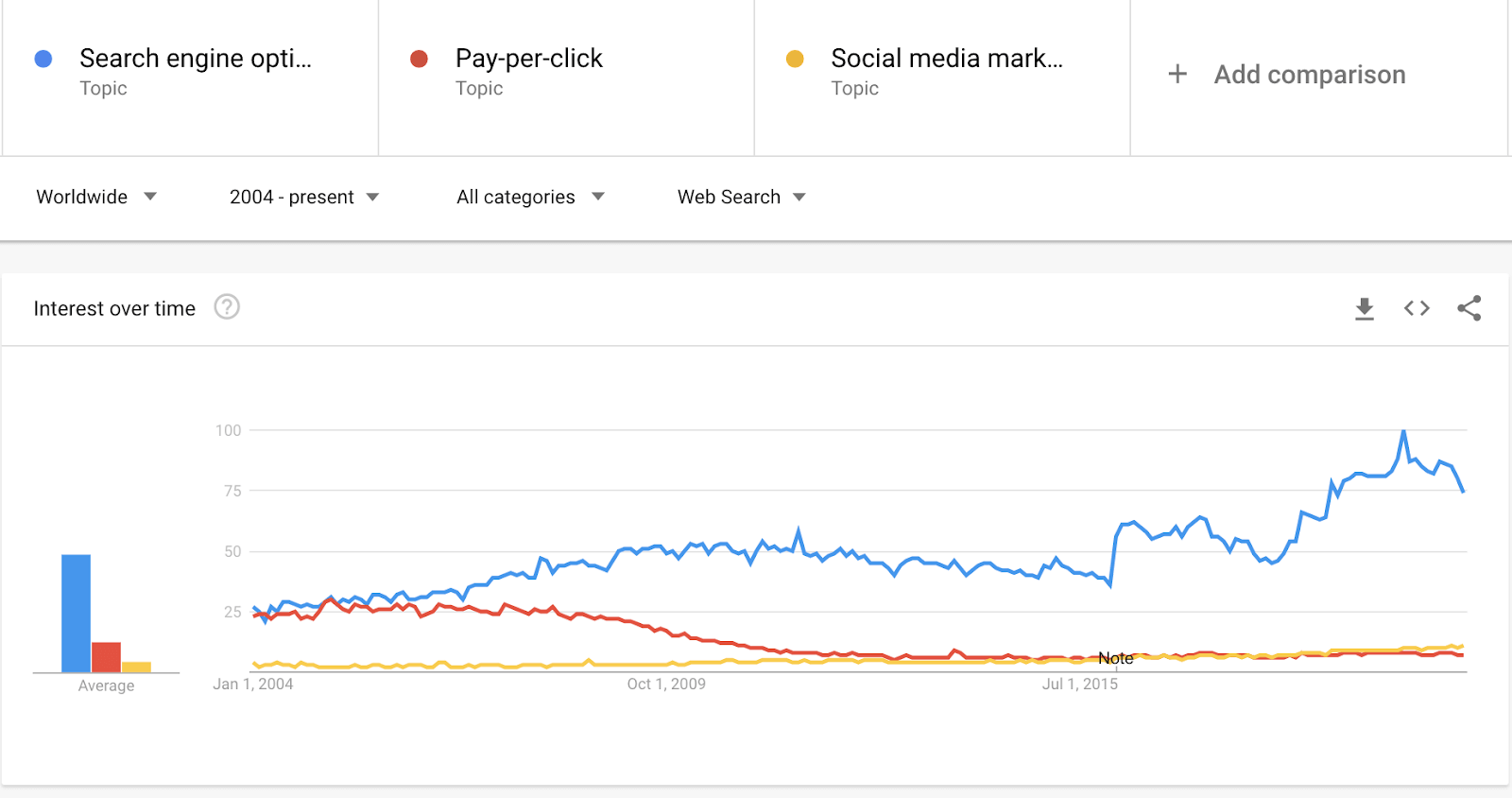Click the blue Average bar
Screen dimensions: 1512x798
click(77, 613)
